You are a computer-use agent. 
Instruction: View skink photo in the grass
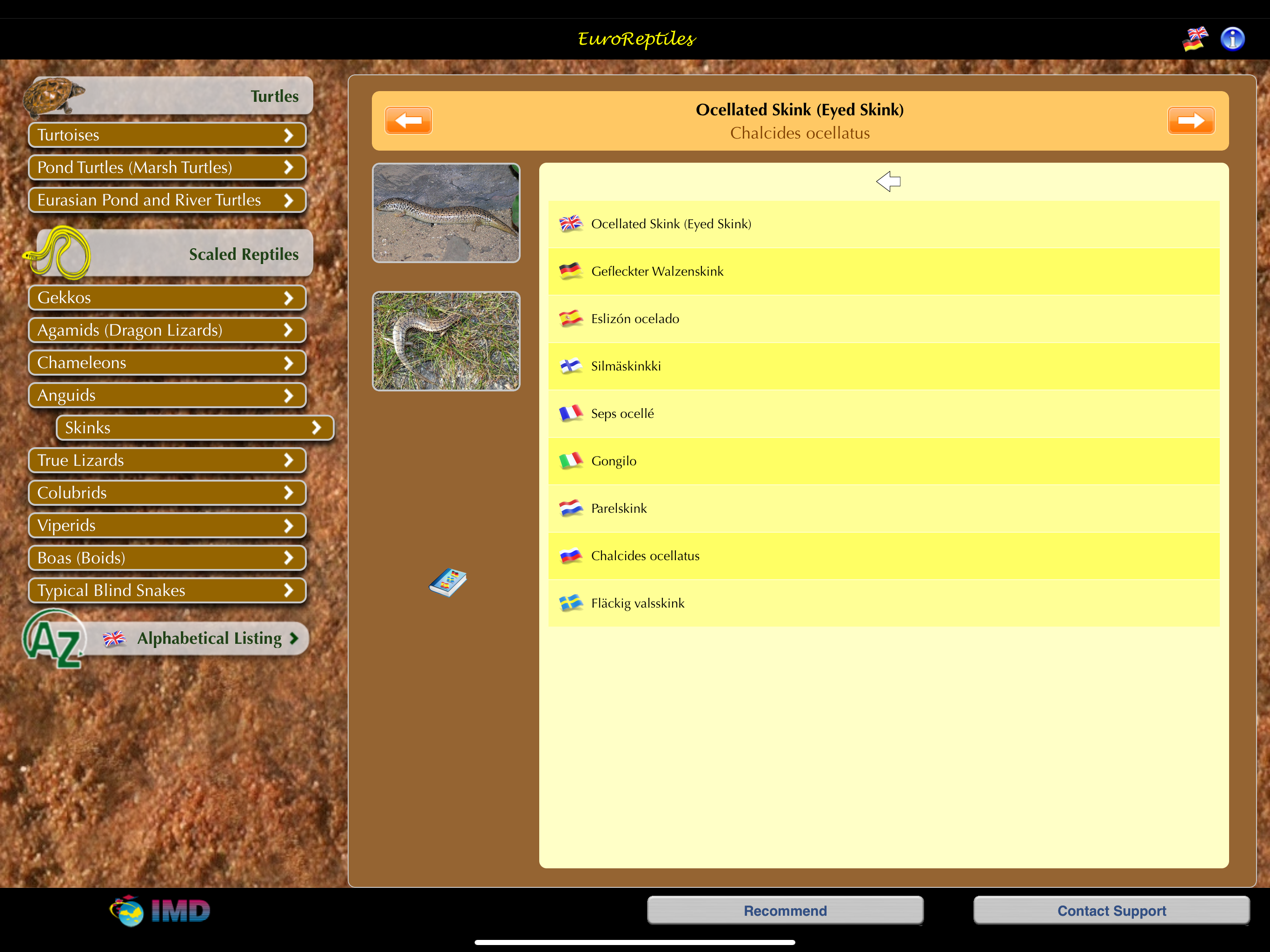pos(446,341)
